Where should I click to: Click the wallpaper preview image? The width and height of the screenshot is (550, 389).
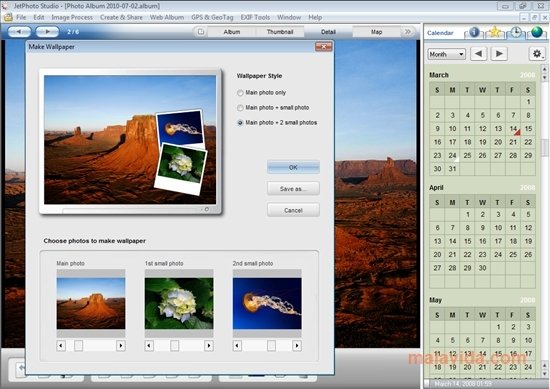[130, 140]
